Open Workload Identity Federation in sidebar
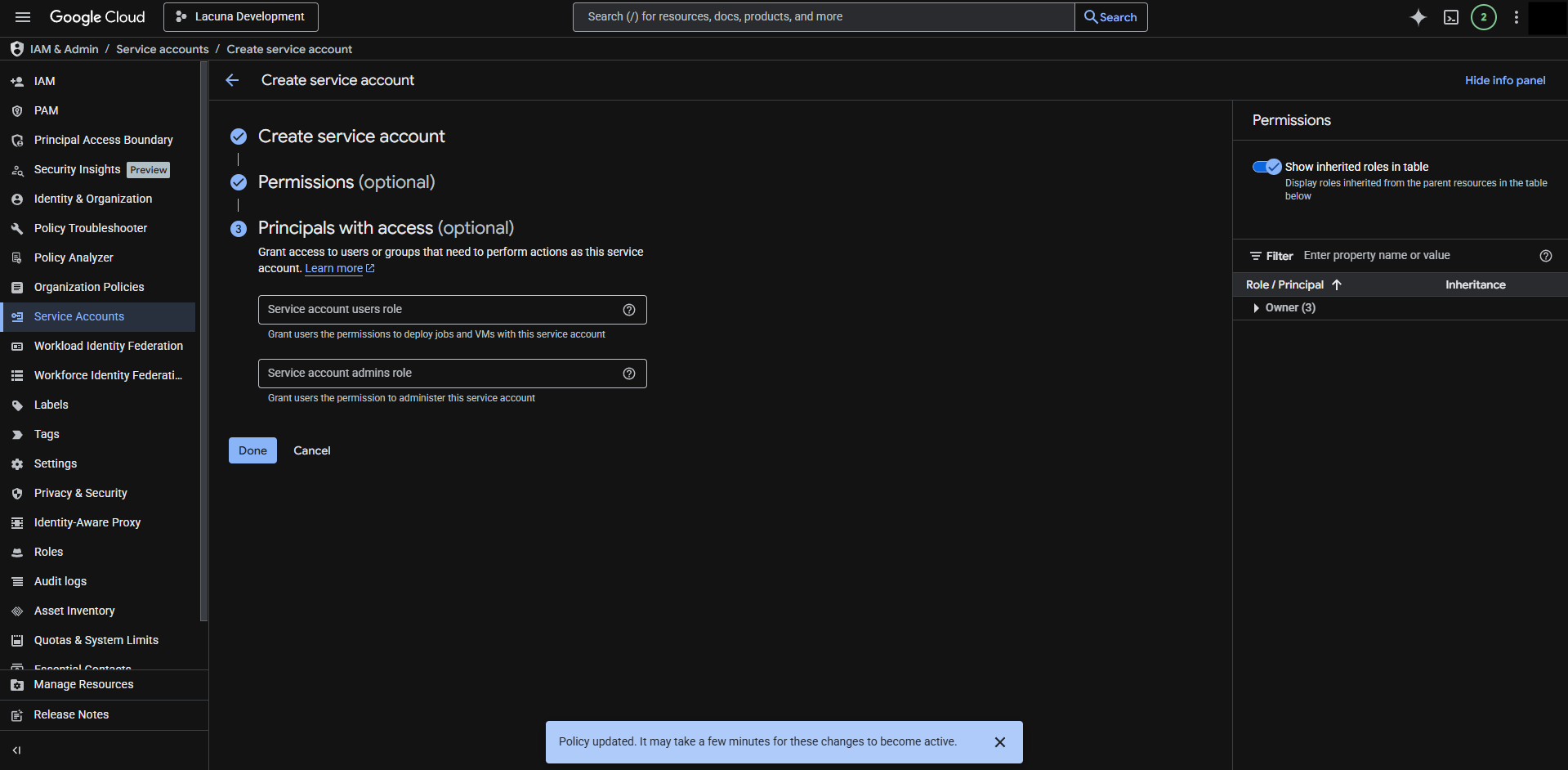Screen dimensions: 1568x770 pyautogui.click(x=108, y=346)
